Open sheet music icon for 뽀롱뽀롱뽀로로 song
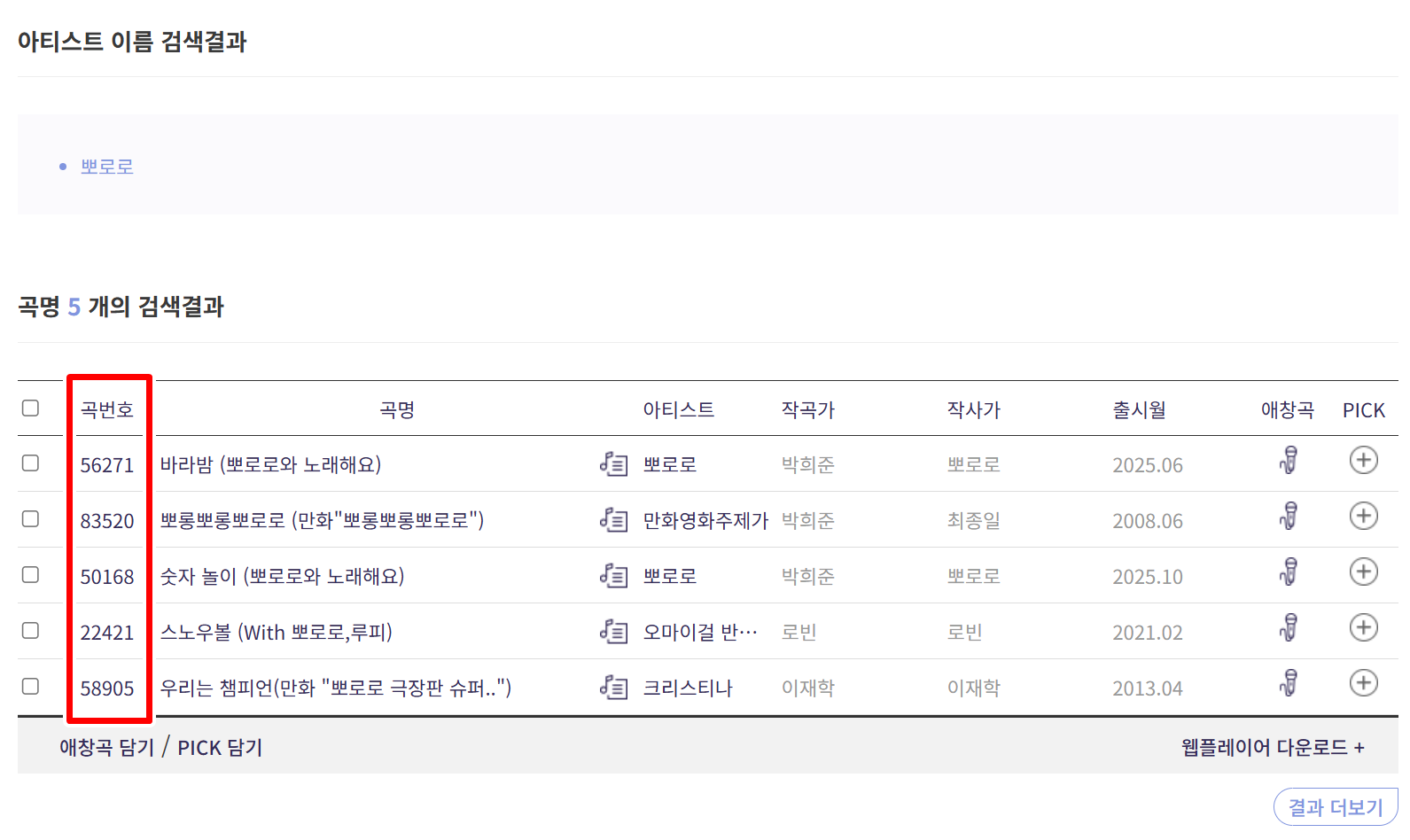This screenshot has width=1410, height=840. tap(613, 519)
